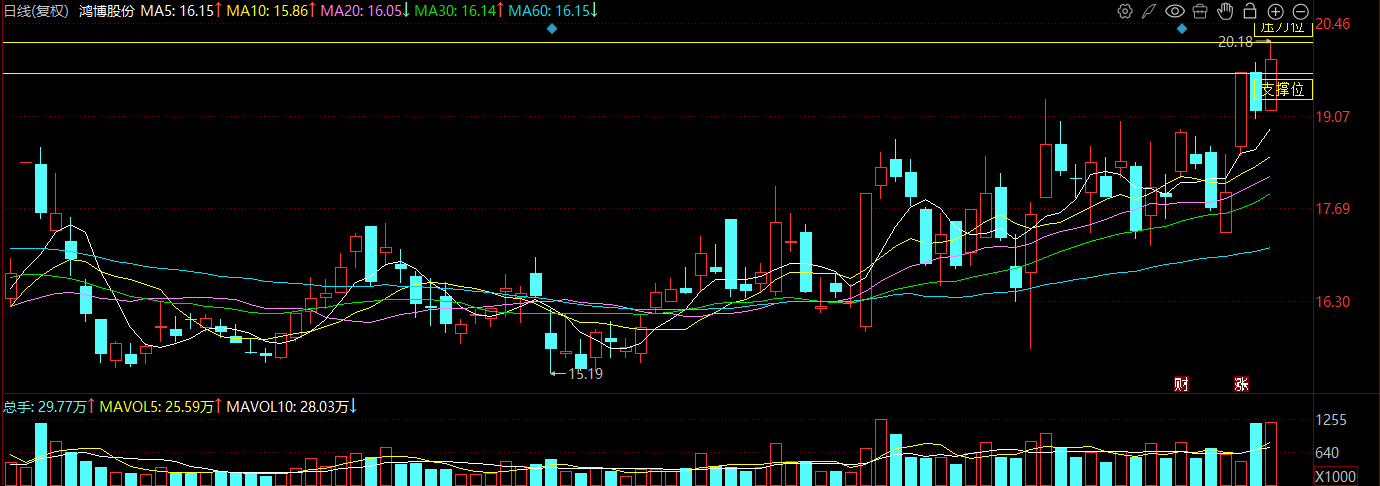Click the blue diamond marker near MA60
The width and height of the screenshot is (1380, 486).
(x=551, y=29)
